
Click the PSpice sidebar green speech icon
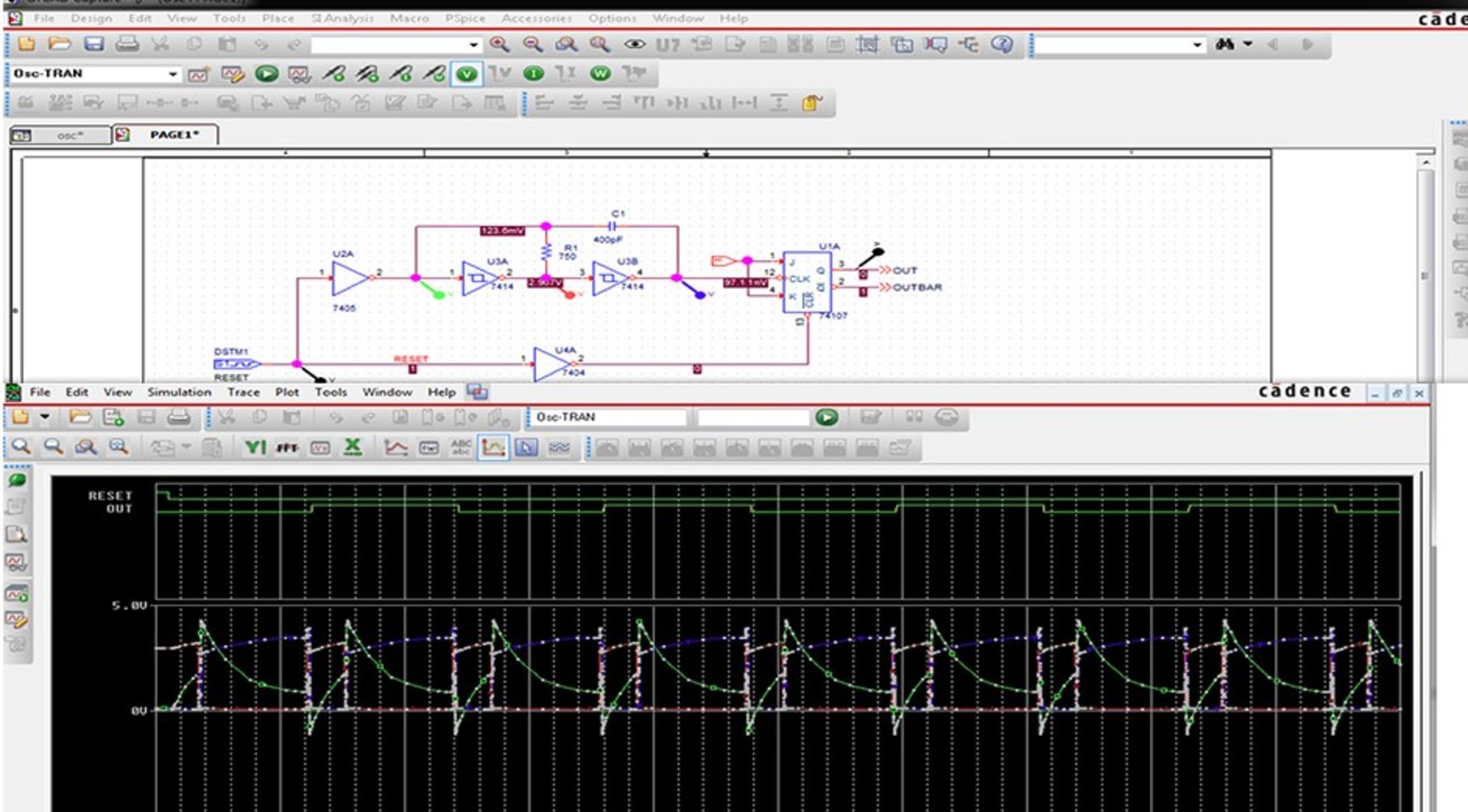(x=17, y=480)
